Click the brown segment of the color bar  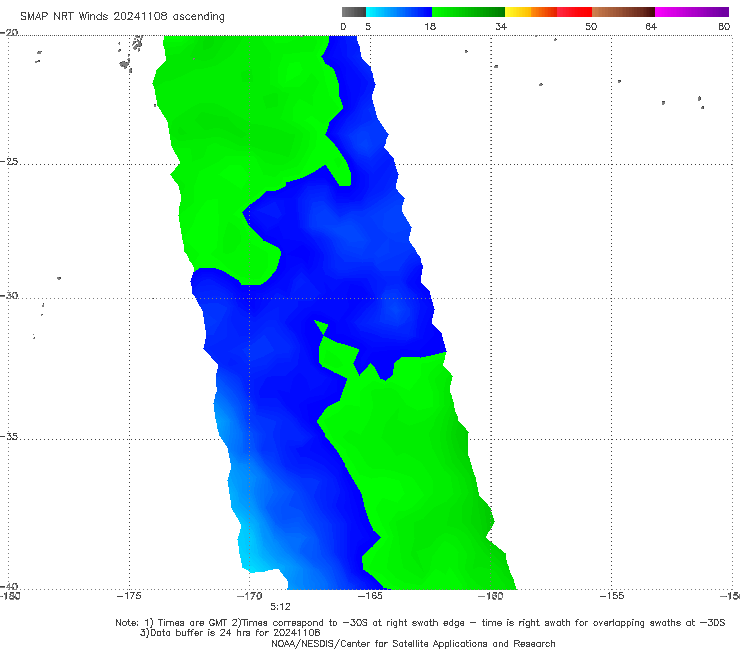coord(623,12)
